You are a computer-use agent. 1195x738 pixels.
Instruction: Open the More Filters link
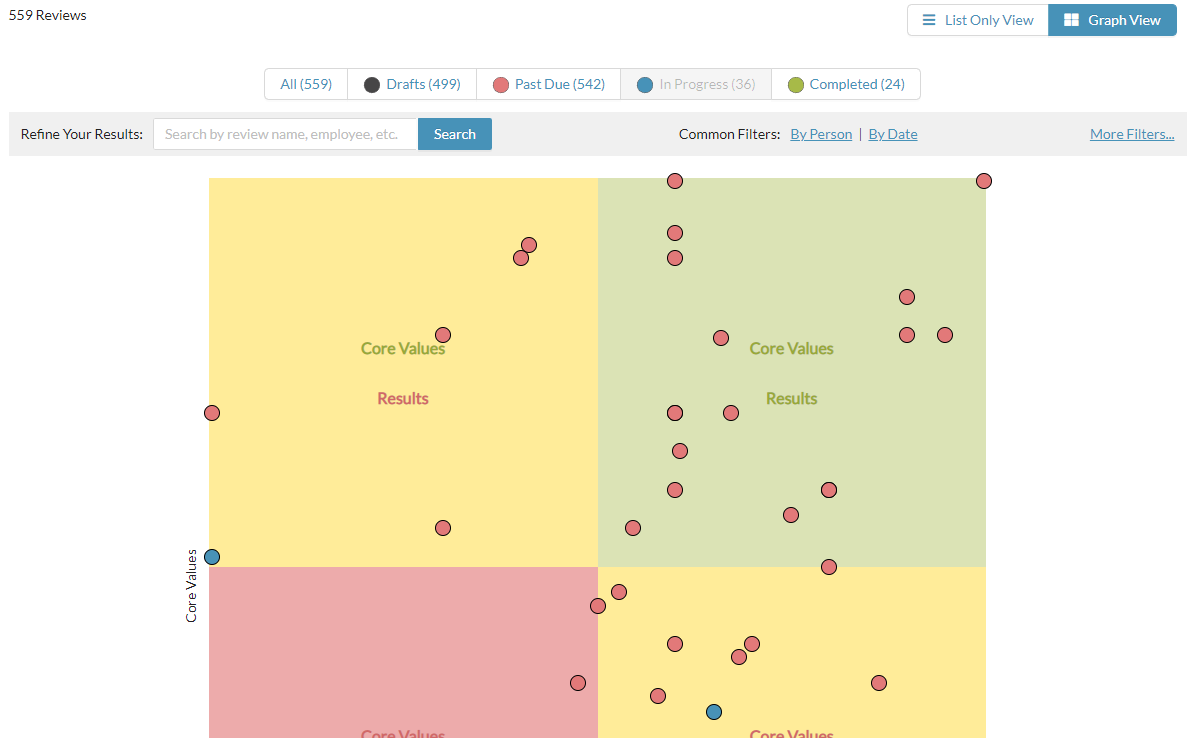click(x=1132, y=134)
